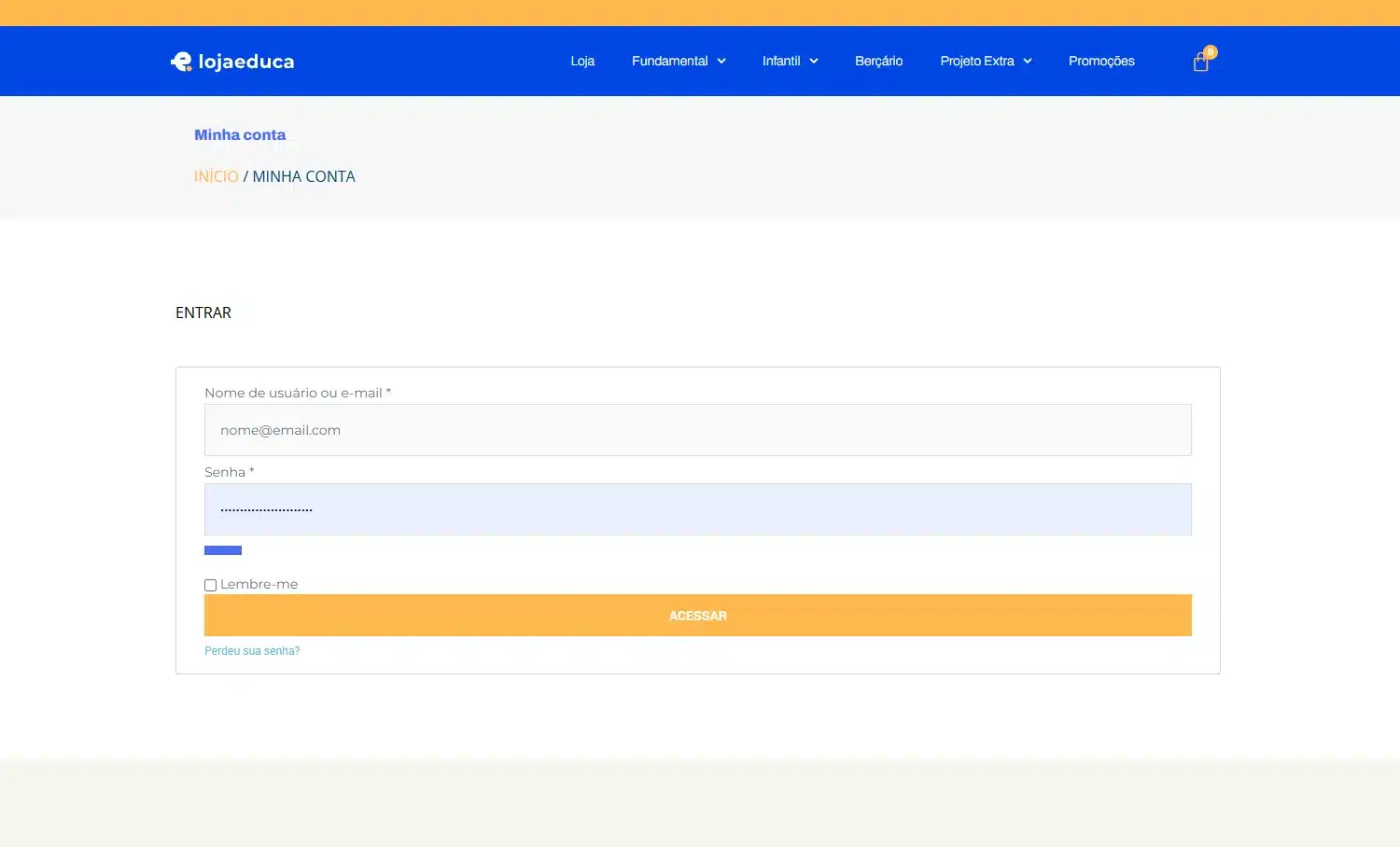Open the shopping cart icon

[x=1200, y=62]
